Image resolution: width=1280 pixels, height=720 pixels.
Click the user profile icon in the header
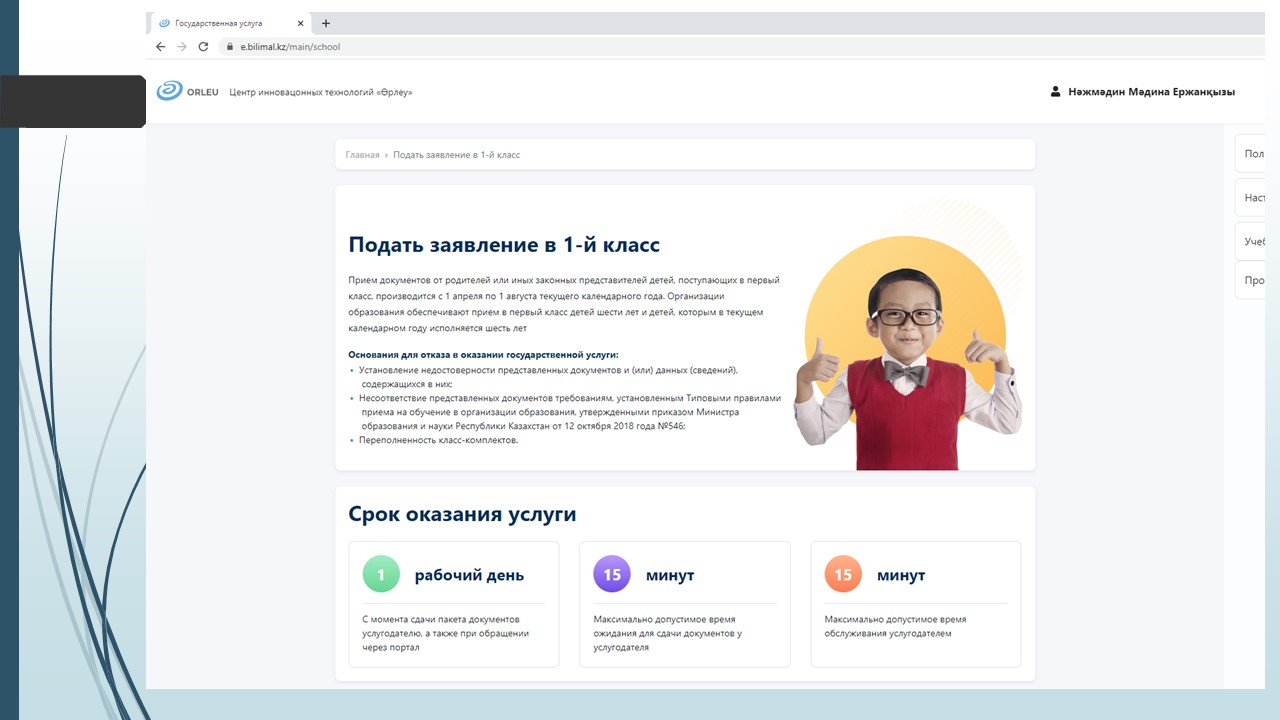point(1055,92)
